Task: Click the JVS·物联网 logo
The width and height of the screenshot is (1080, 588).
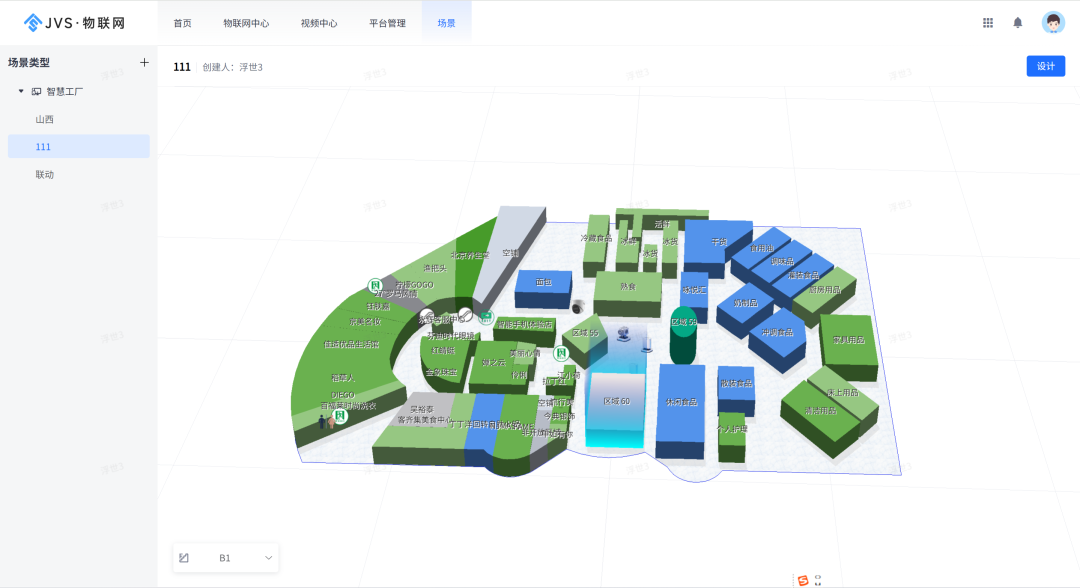Action: coord(74,23)
